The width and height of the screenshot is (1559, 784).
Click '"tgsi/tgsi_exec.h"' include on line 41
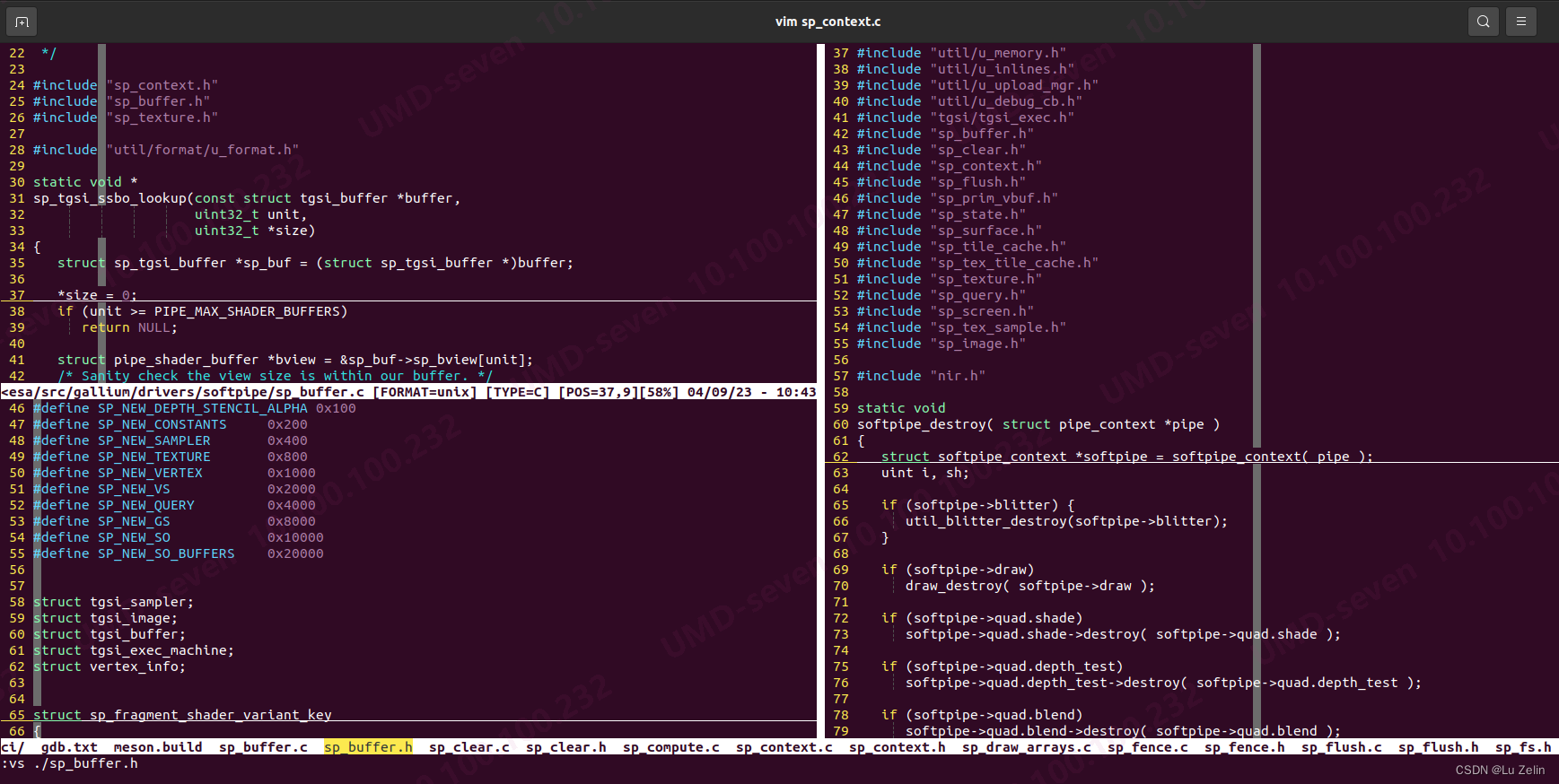pos(1003,118)
